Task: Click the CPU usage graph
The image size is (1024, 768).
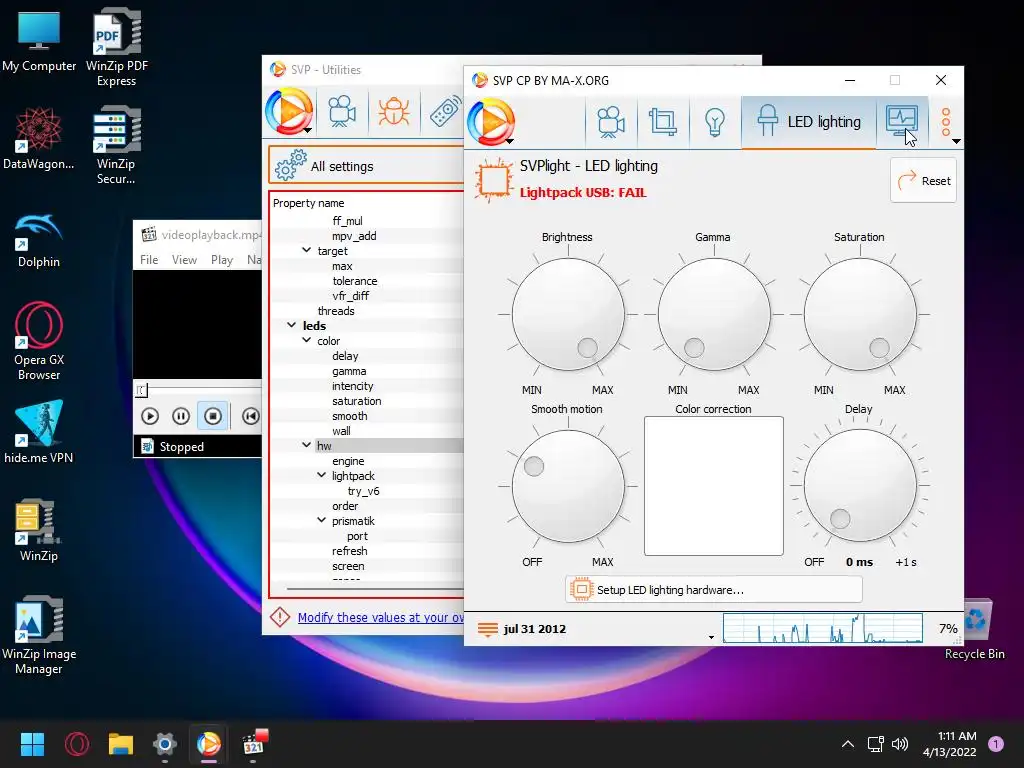Action: click(x=823, y=628)
